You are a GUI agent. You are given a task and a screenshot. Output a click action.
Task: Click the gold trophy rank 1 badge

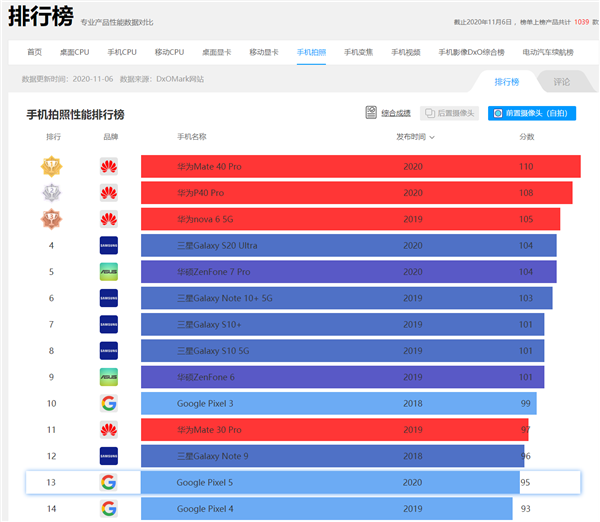(52, 166)
